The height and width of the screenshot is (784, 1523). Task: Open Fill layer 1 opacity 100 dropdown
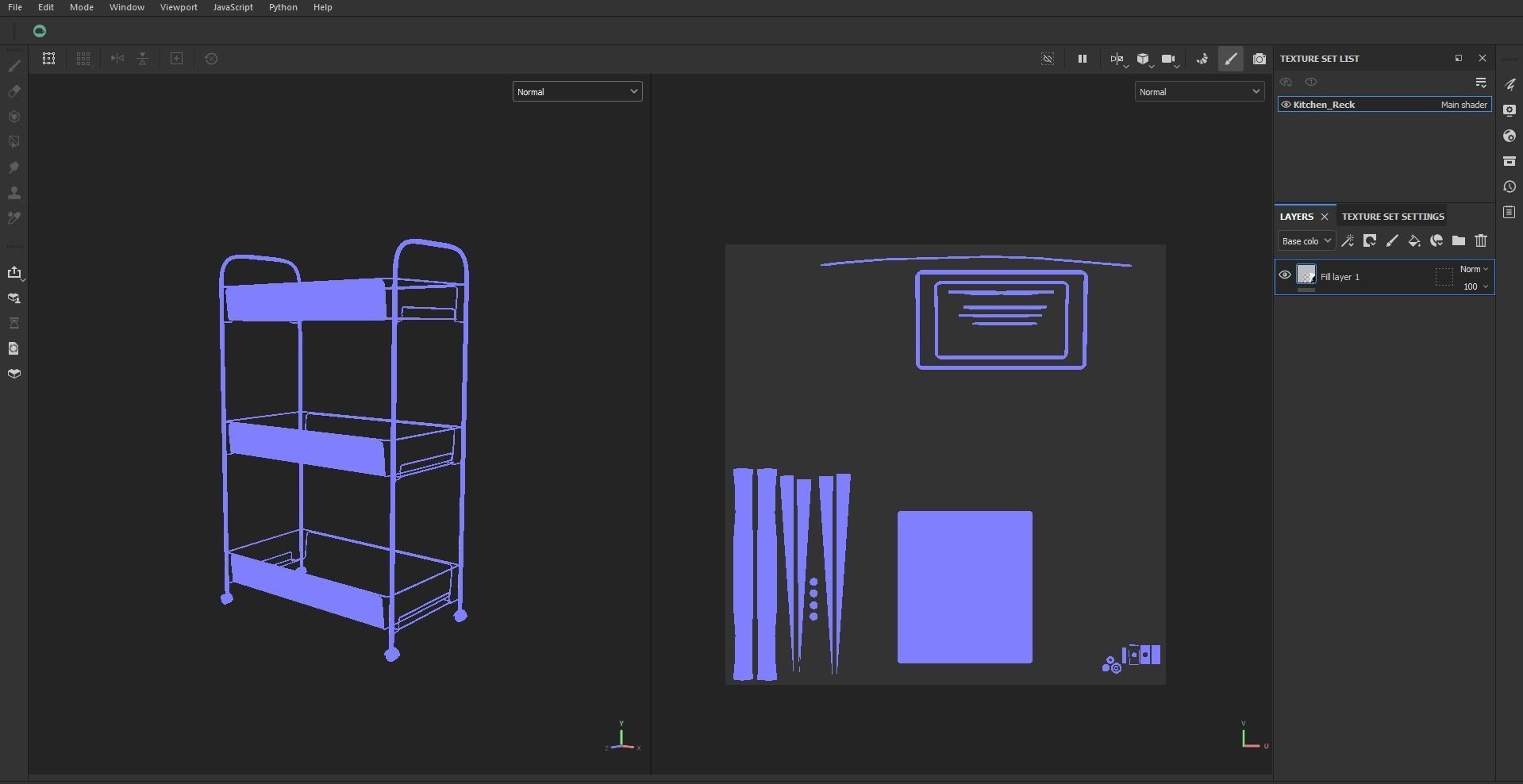[1475, 286]
